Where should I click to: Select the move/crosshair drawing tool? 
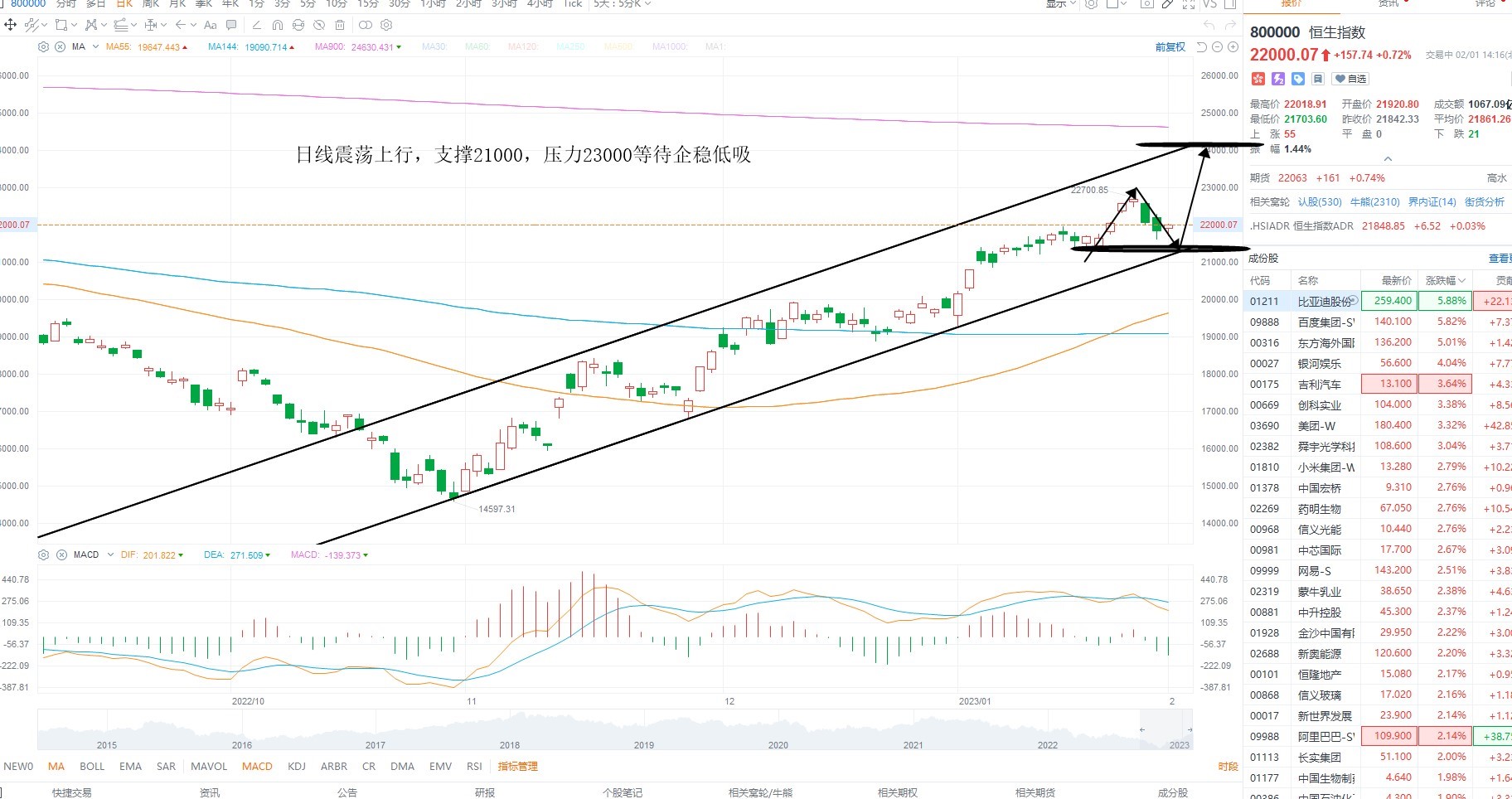tap(10, 25)
